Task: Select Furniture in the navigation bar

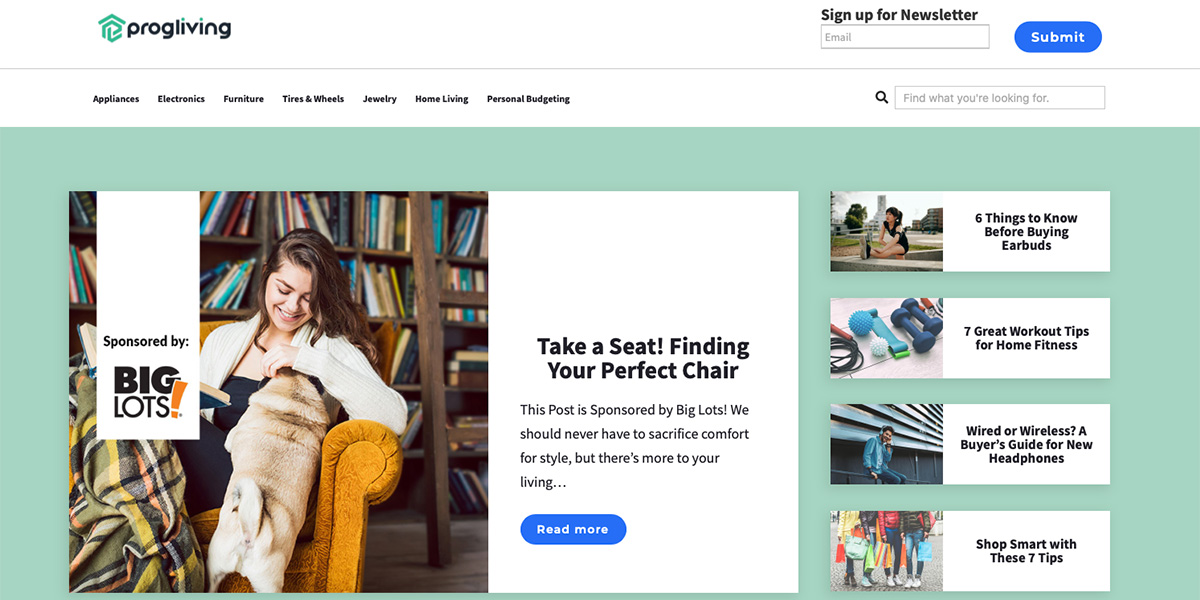Action: point(243,99)
